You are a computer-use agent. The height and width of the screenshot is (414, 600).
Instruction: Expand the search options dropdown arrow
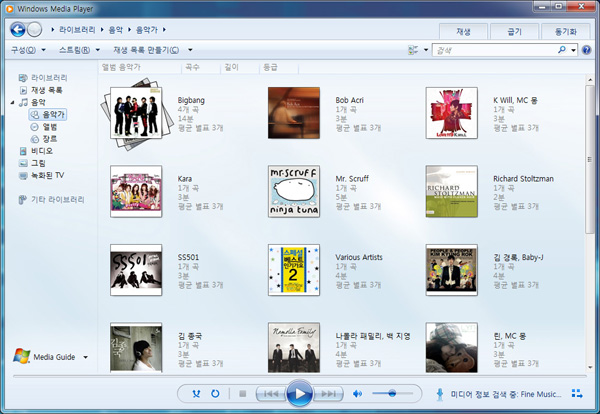[573, 50]
